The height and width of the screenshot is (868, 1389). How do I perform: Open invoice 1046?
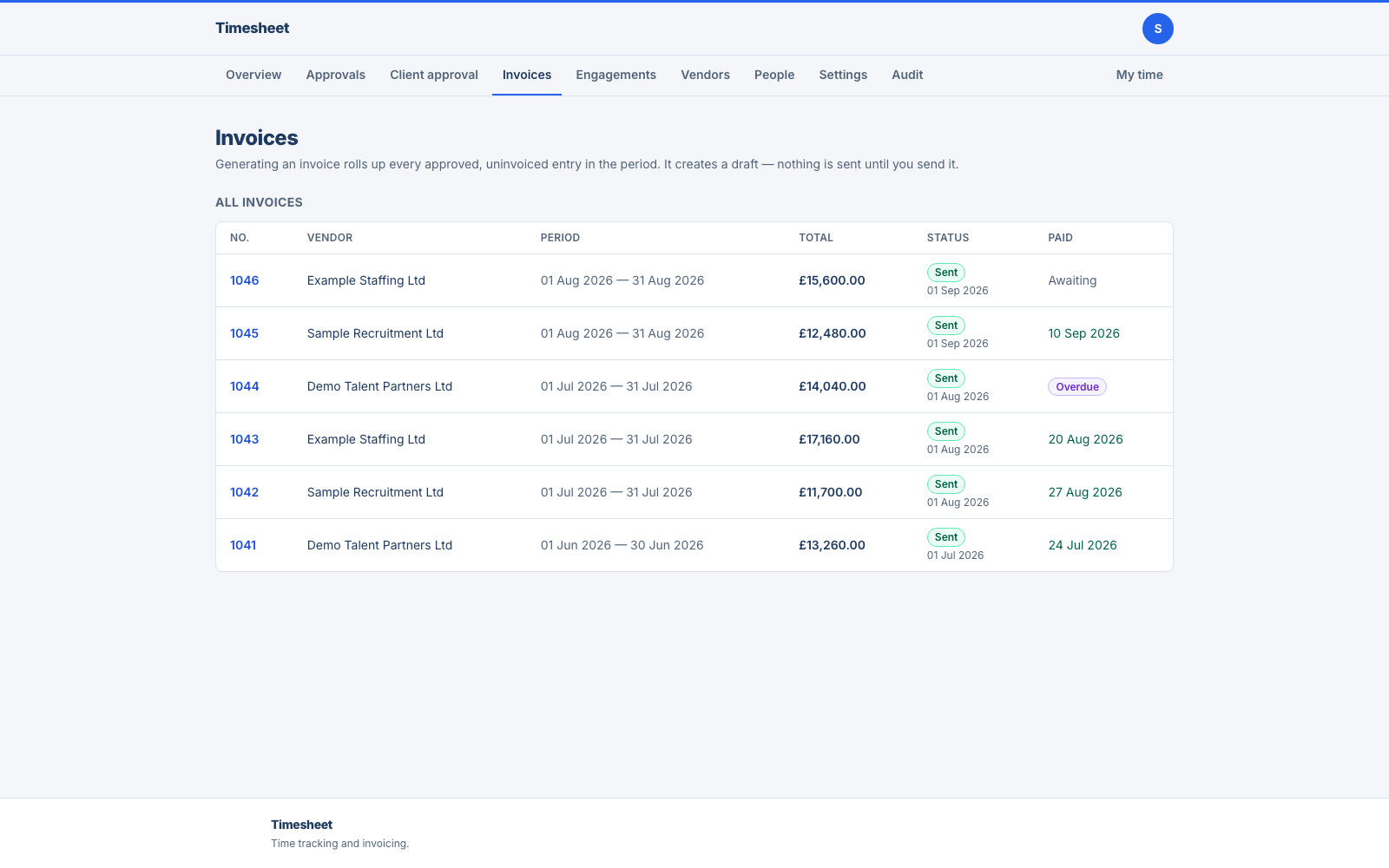(x=244, y=280)
